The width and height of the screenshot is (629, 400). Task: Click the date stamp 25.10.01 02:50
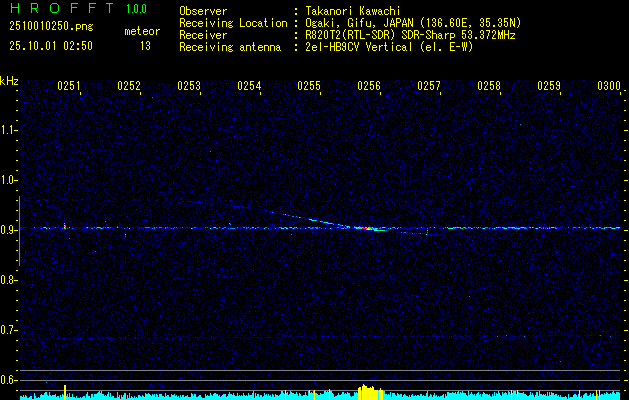(51, 46)
